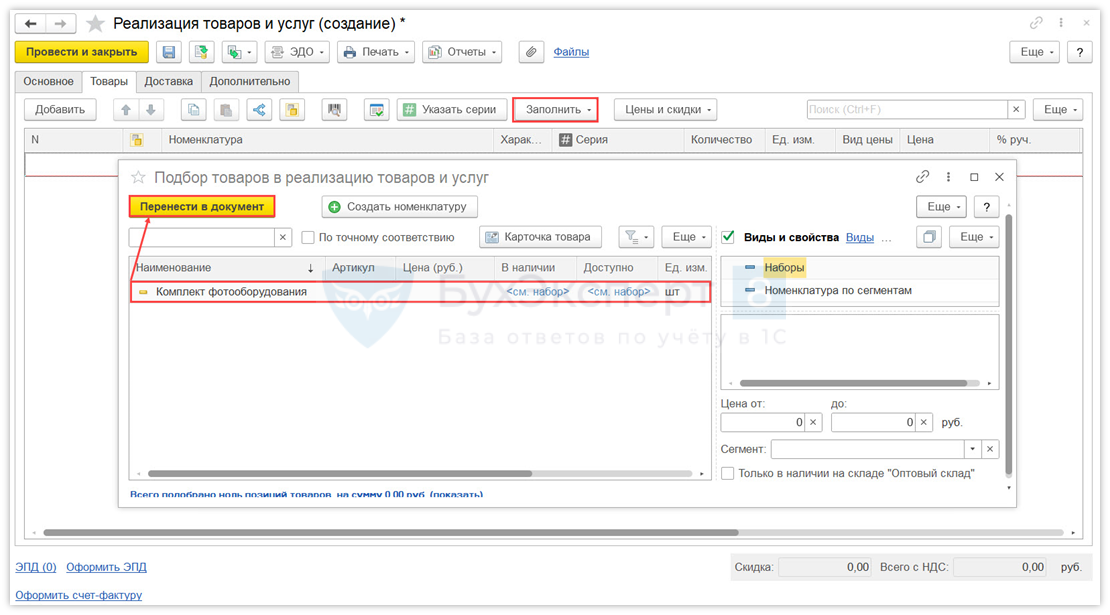Click the Цена от input field
Image resolution: width=1110 pixels, height=615 pixels.
[763, 423]
